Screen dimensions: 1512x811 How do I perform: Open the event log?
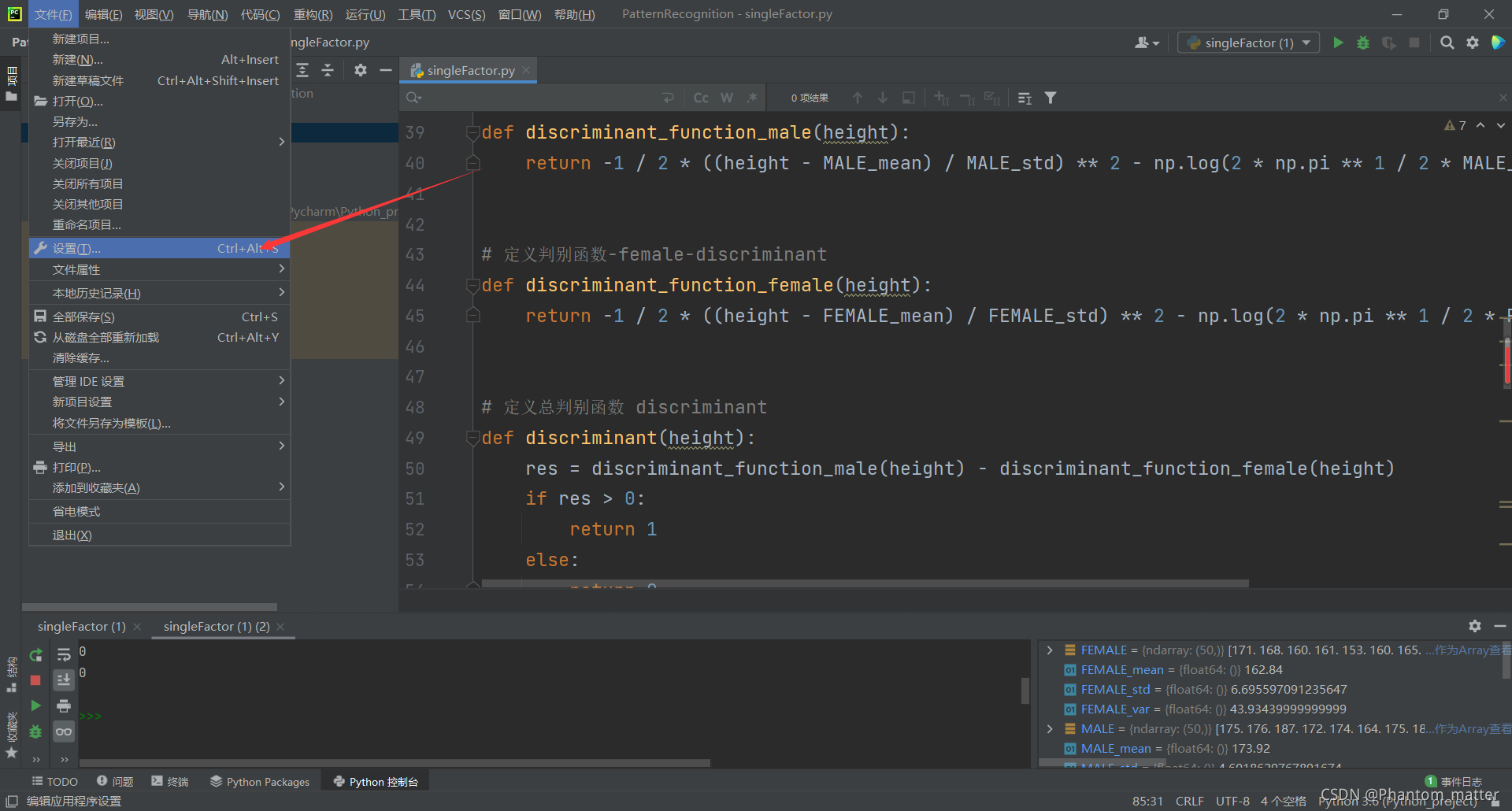point(1454,781)
